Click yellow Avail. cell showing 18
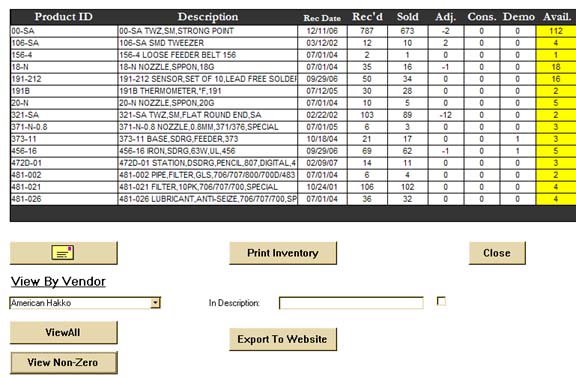The image size is (576, 378). click(556, 67)
